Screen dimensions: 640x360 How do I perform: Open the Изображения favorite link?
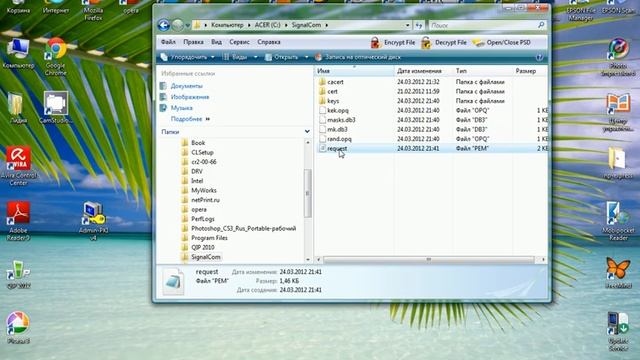pyautogui.click(x=190, y=97)
